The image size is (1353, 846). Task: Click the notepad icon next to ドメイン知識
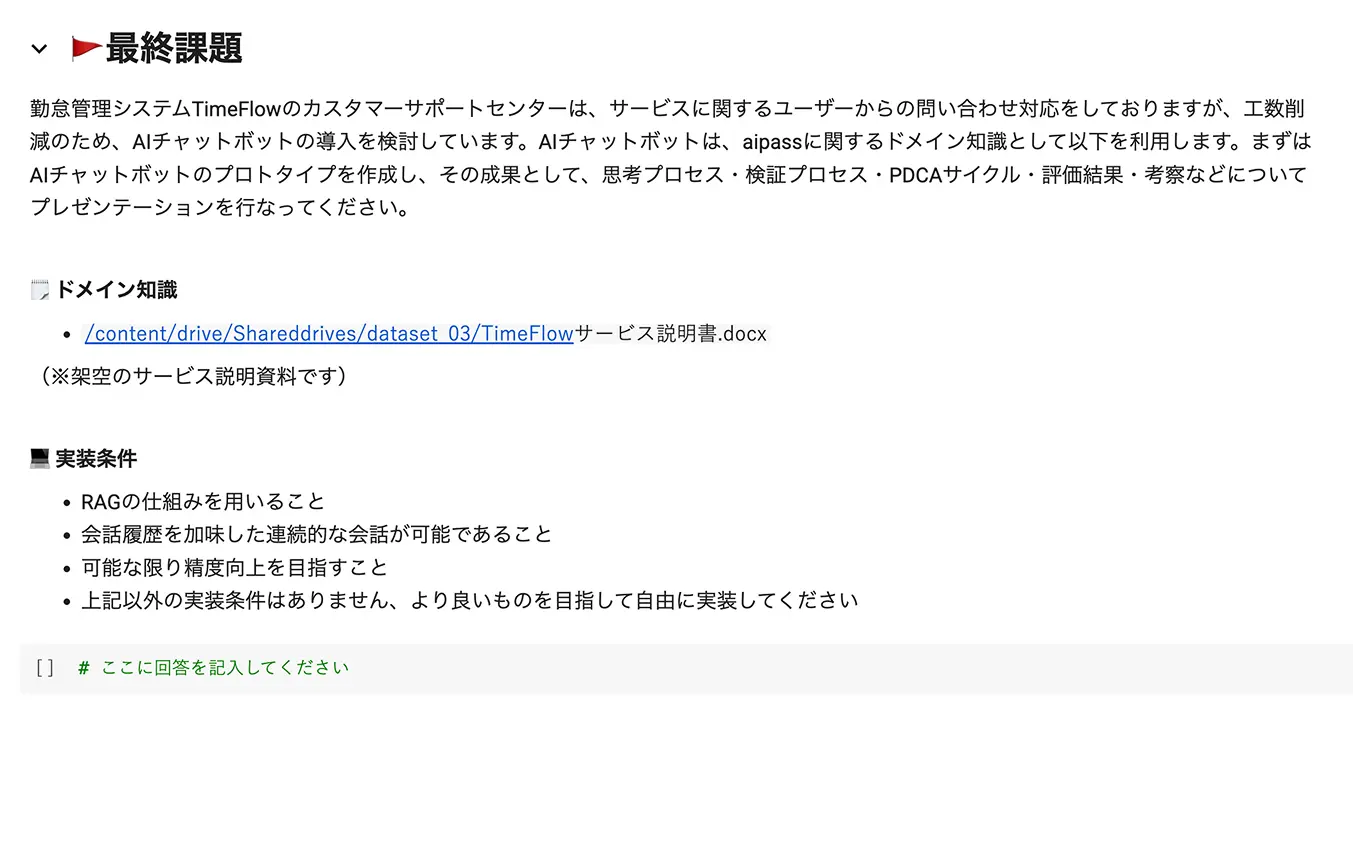pos(40,290)
